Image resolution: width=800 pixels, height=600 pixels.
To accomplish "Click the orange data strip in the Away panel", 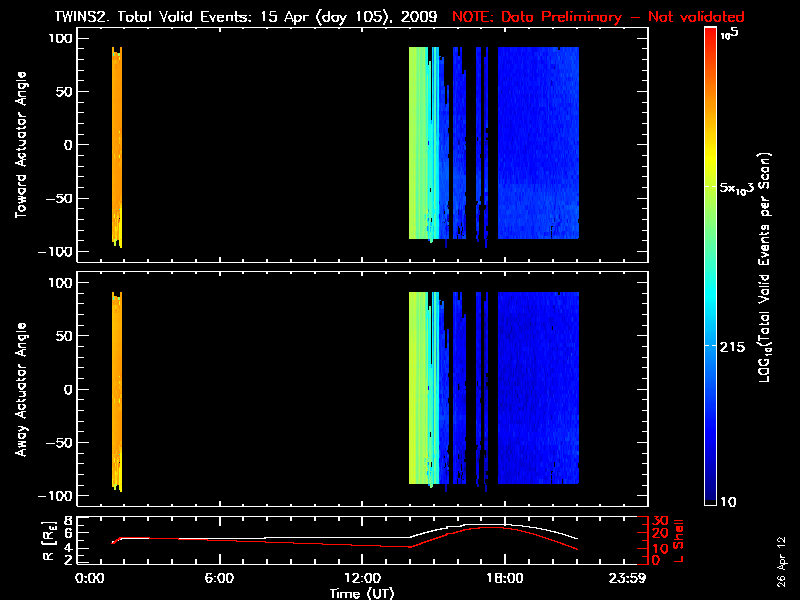I will pos(117,389).
